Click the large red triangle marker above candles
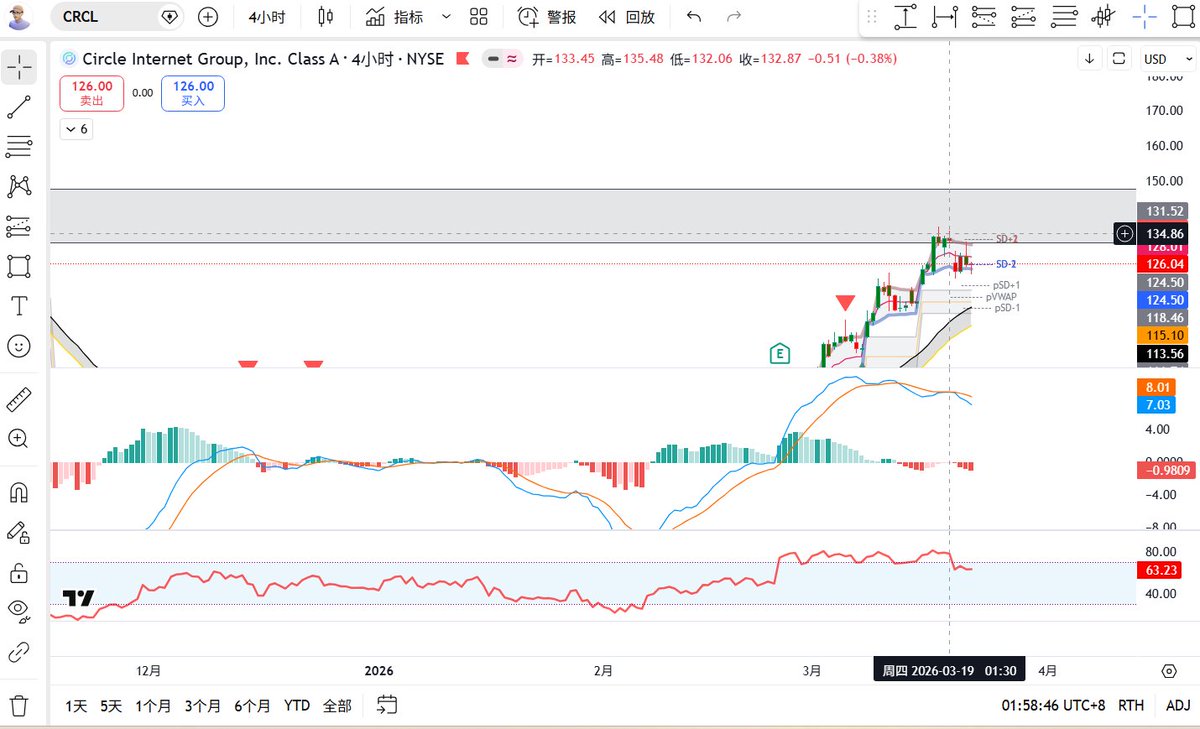The image size is (1200, 729). (845, 302)
